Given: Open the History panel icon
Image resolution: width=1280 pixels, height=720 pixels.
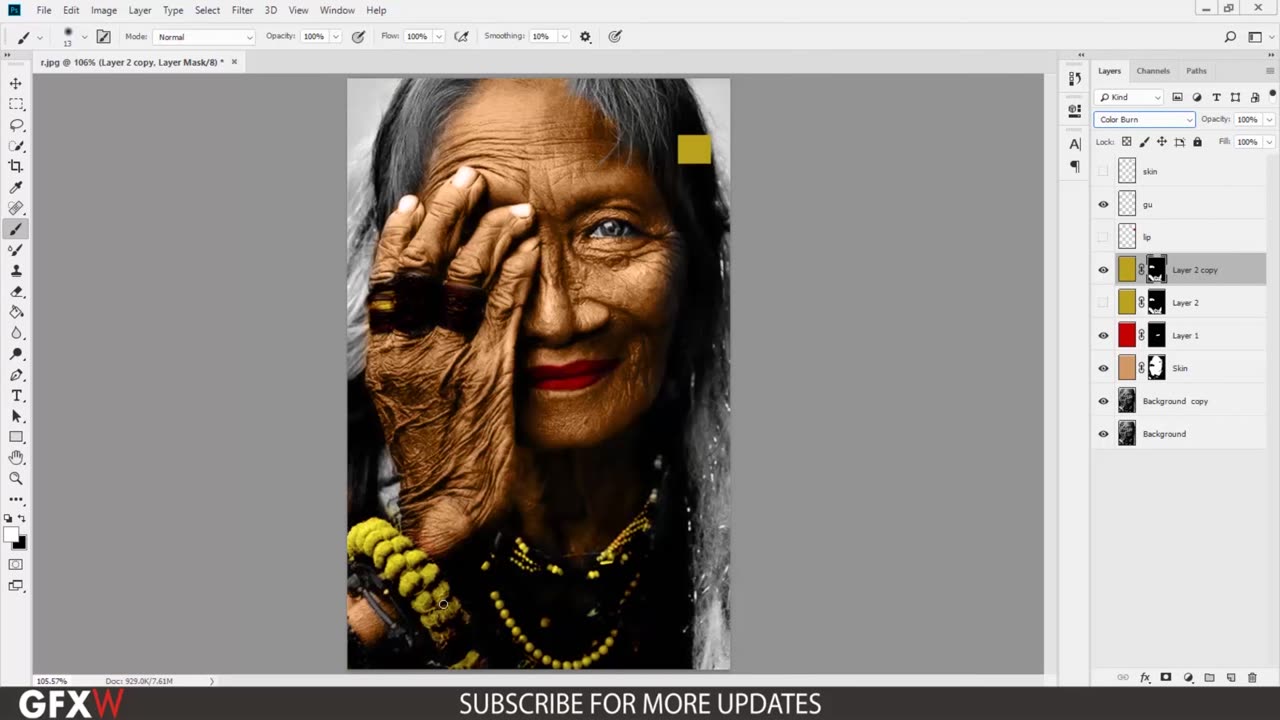Looking at the screenshot, I should point(1075,78).
